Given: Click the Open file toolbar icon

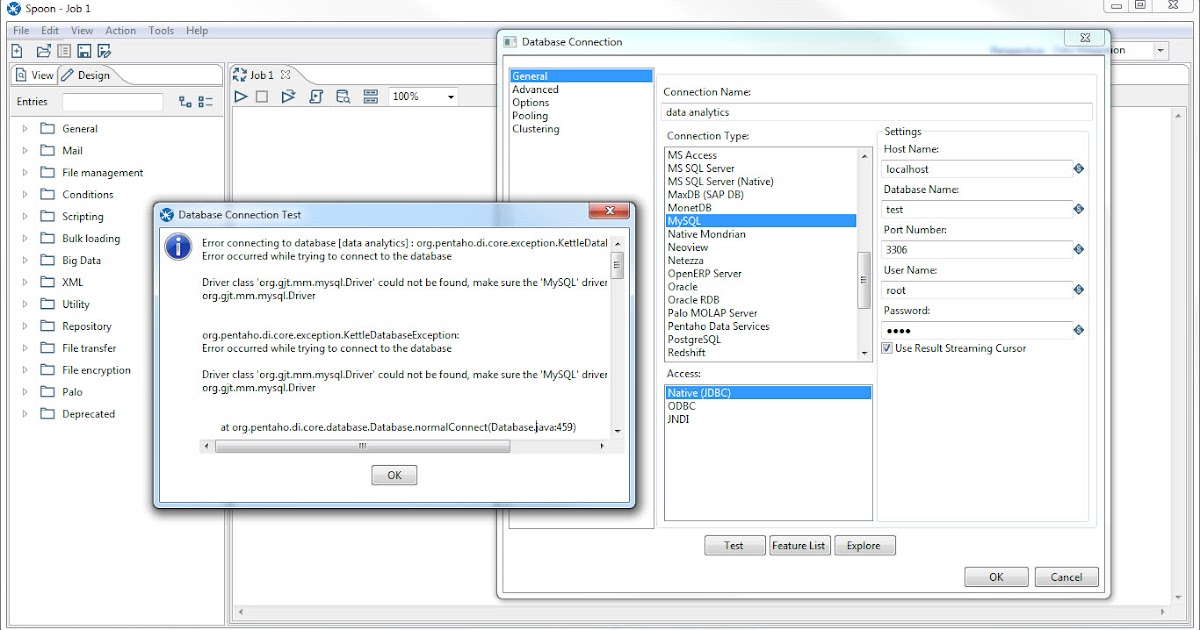Looking at the screenshot, I should [x=43, y=51].
